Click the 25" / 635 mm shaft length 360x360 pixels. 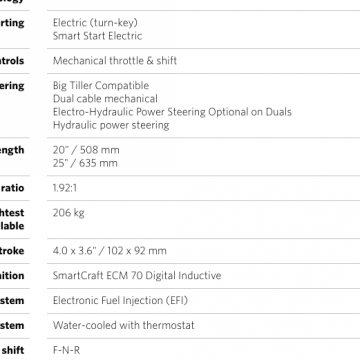tap(85, 163)
